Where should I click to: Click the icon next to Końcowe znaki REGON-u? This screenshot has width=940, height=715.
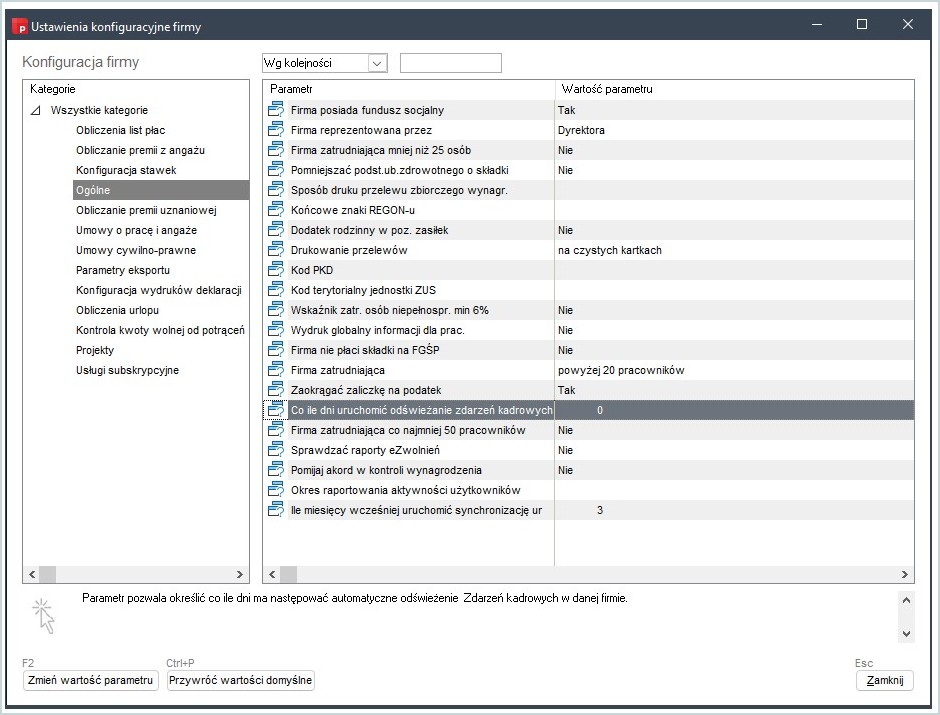pyautogui.click(x=275, y=210)
